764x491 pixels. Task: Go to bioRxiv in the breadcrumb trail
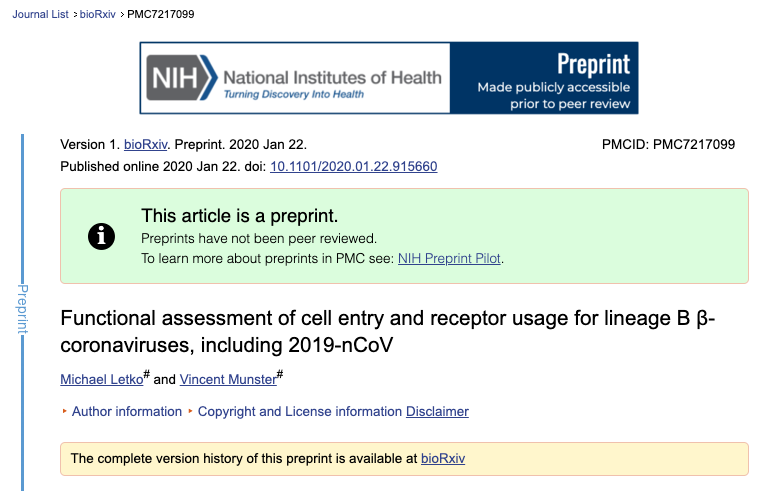(x=97, y=14)
